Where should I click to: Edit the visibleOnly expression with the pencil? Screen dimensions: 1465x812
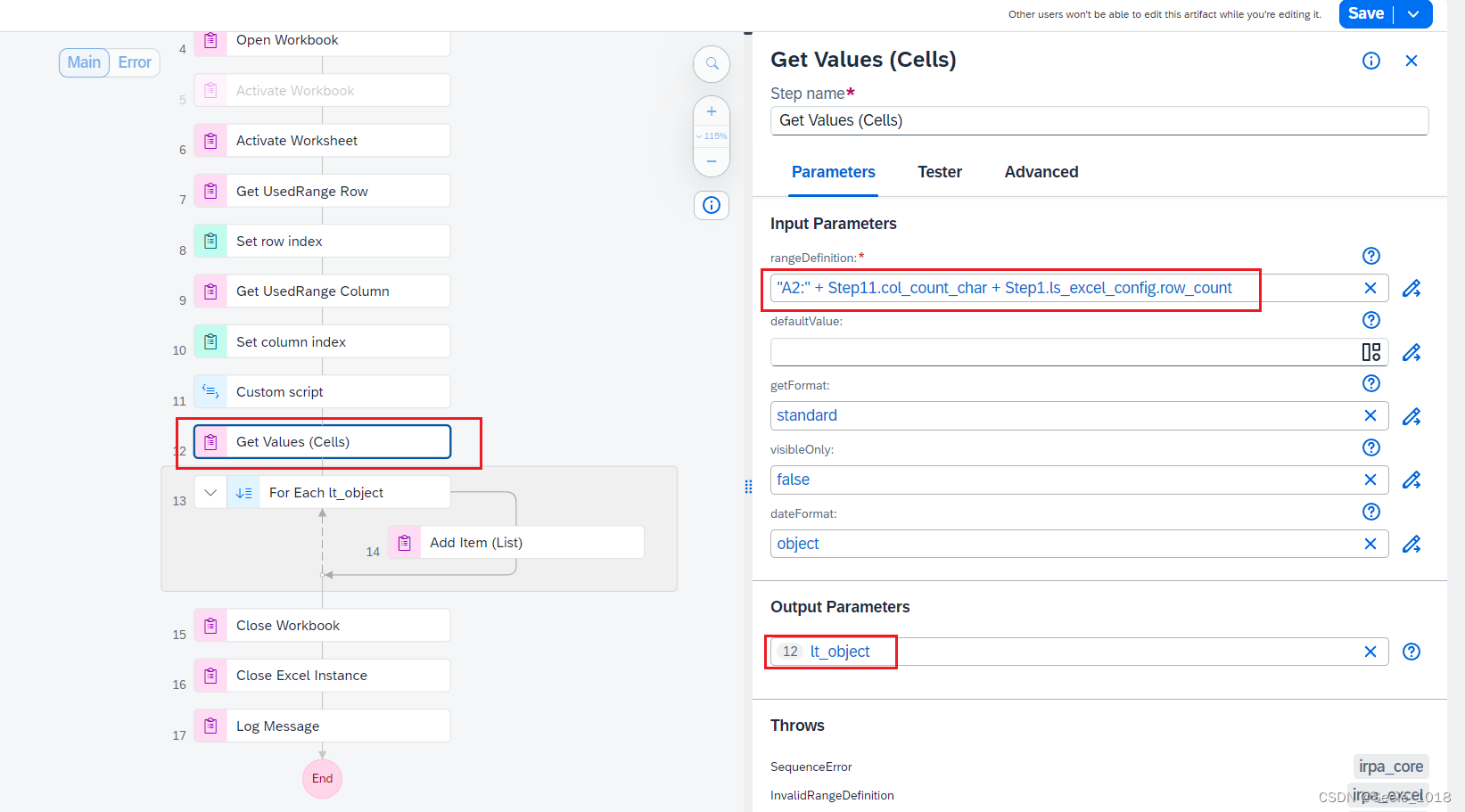point(1412,480)
